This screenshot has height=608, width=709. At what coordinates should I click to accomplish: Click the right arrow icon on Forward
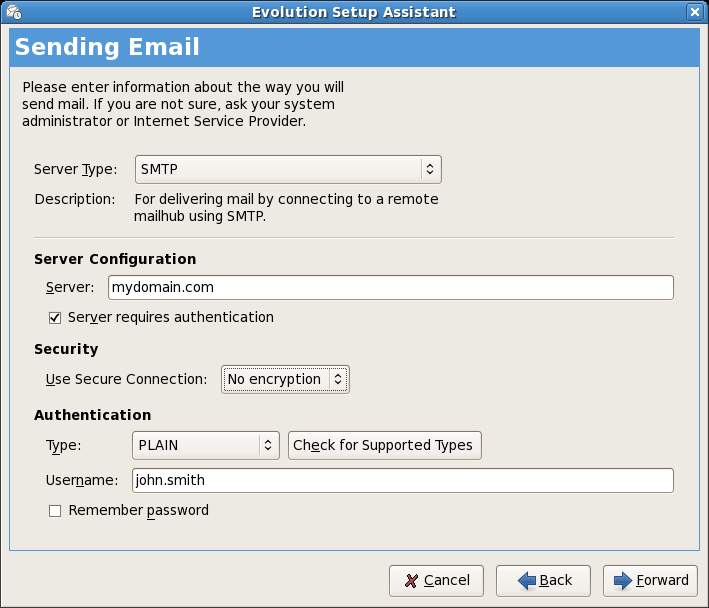pos(622,580)
